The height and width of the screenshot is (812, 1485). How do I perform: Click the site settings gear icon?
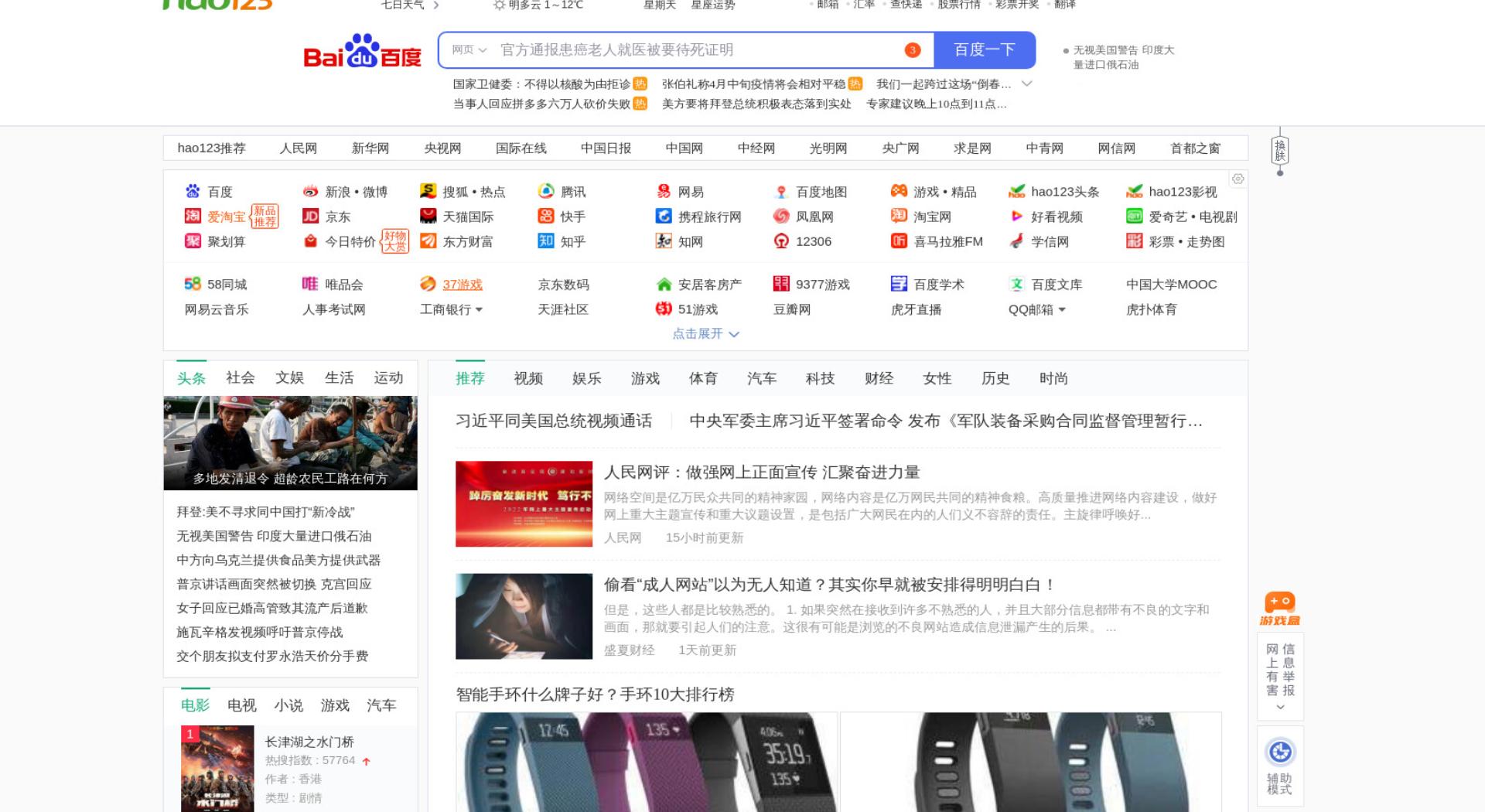[1237, 179]
